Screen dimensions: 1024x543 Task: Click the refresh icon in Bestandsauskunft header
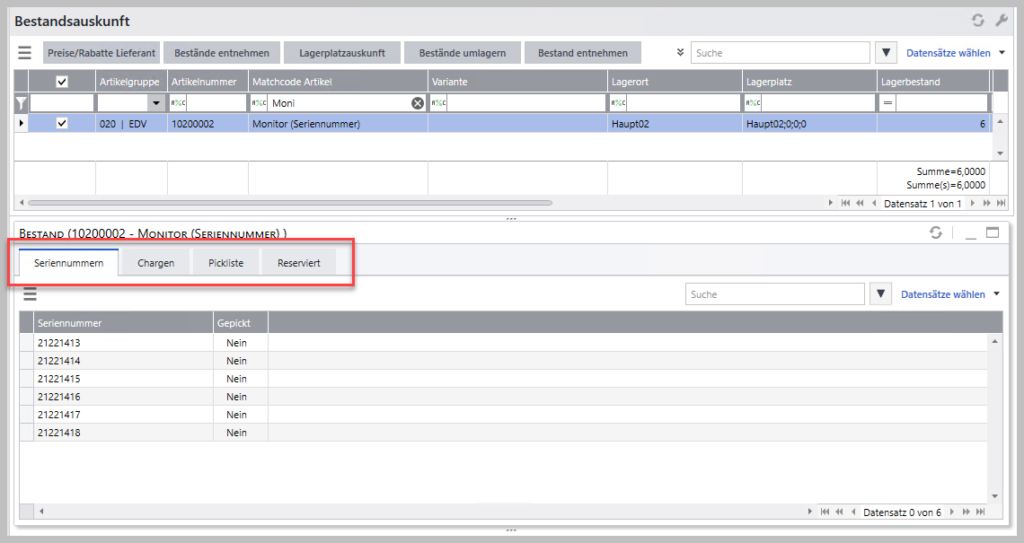978,20
